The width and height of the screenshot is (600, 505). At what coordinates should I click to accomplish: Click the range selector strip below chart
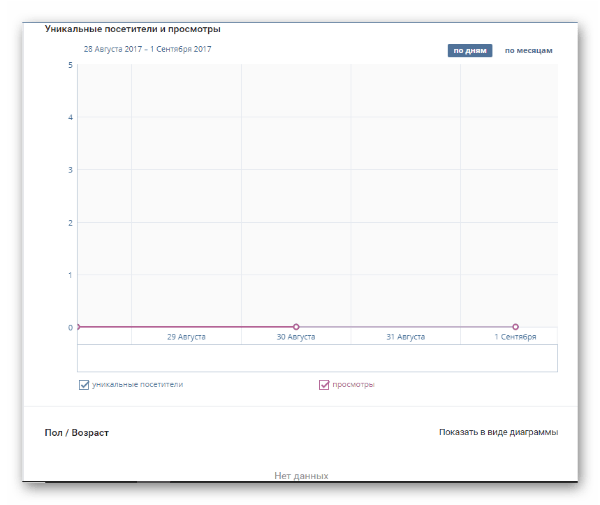pos(317,358)
